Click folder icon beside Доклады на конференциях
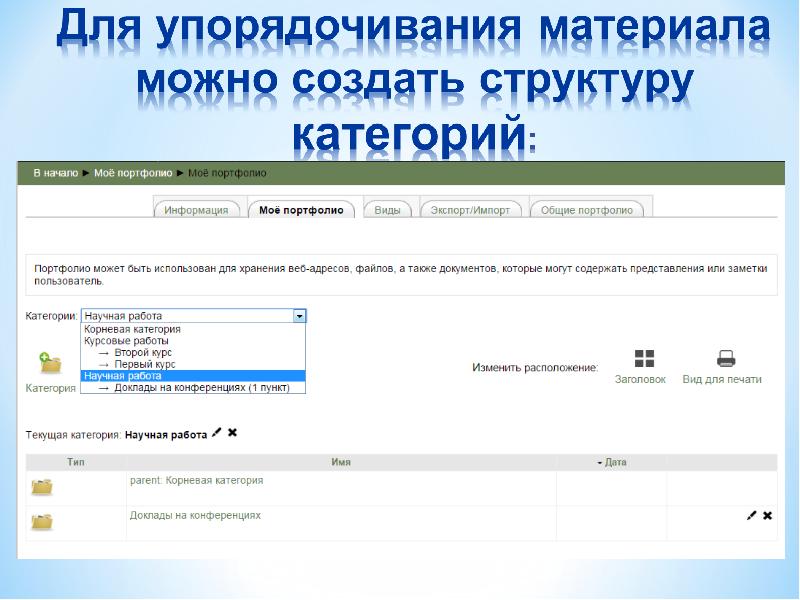Viewport: 800px width, 600px height. [42, 521]
